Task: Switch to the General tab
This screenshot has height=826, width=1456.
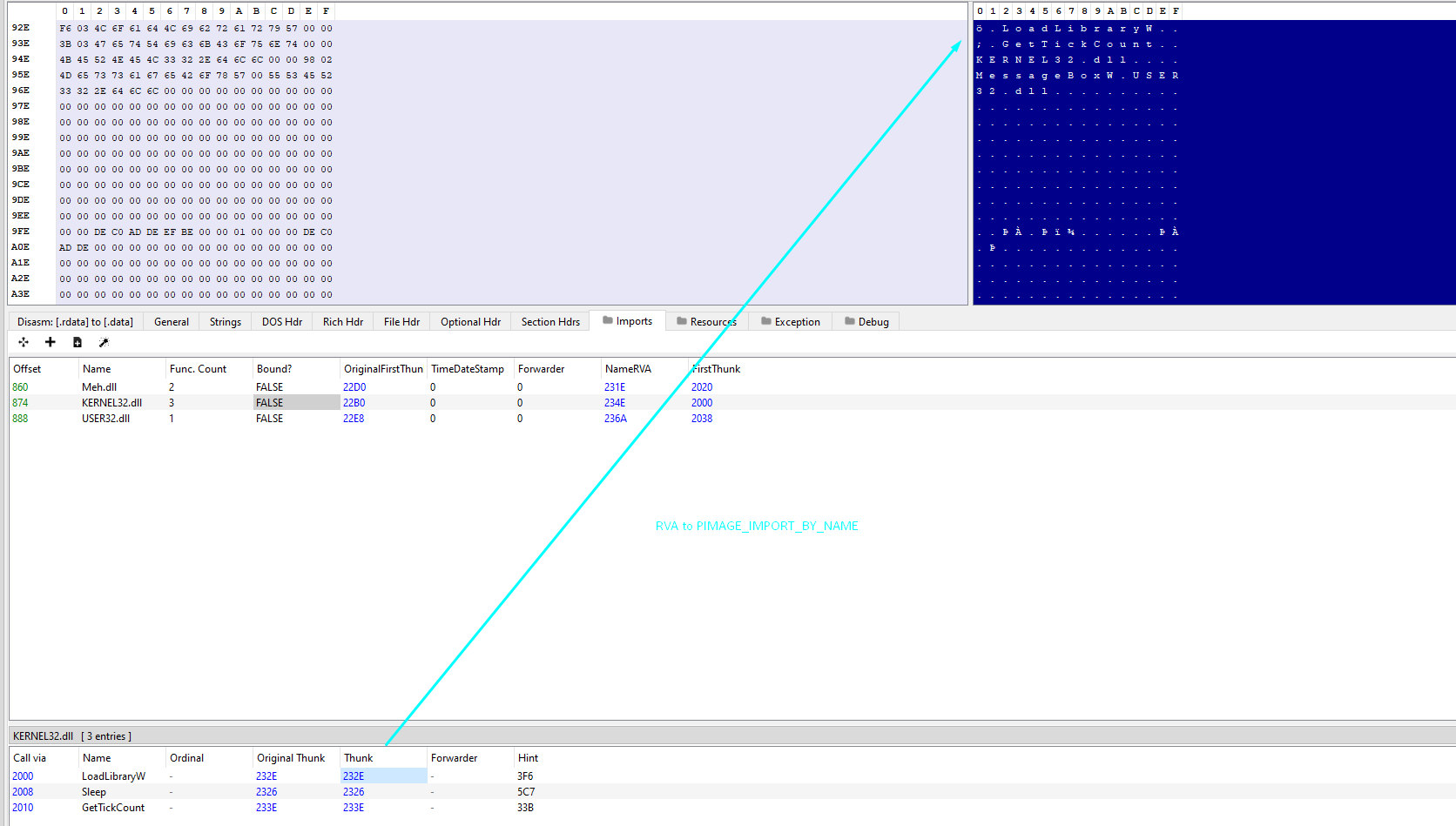Action: [x=172, y=322]
